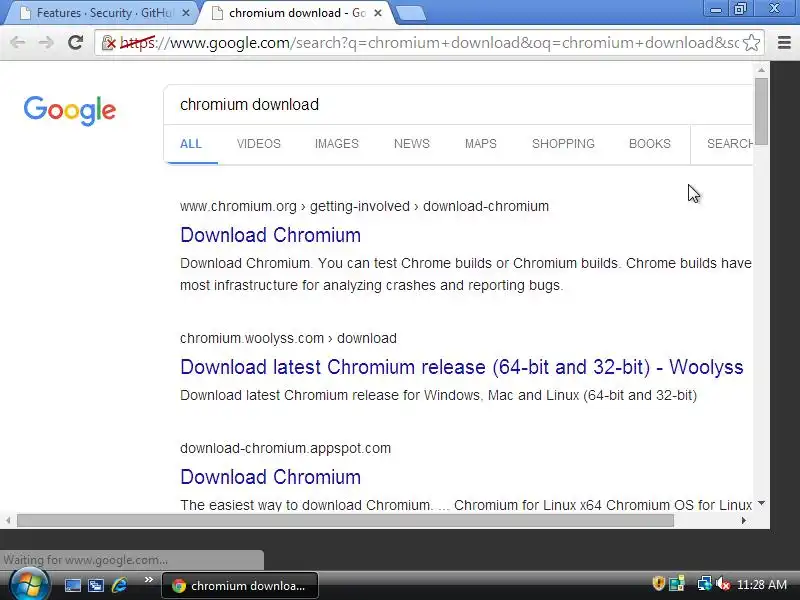Switch to BOOKS search tab
Screen dimensions: 800x600
[649, 144]
